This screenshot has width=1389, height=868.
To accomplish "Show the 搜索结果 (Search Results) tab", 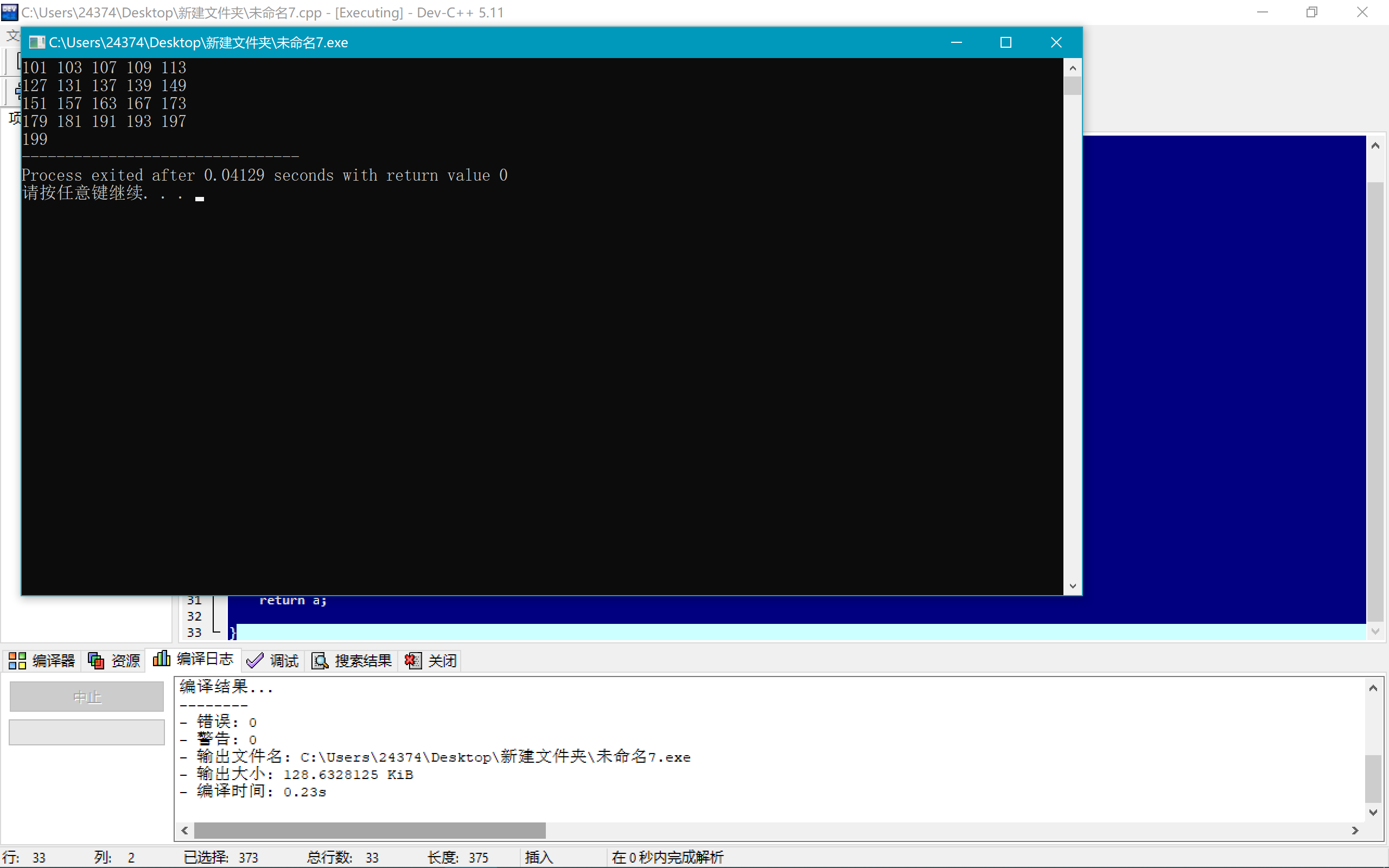I will [x=352, y=661].
